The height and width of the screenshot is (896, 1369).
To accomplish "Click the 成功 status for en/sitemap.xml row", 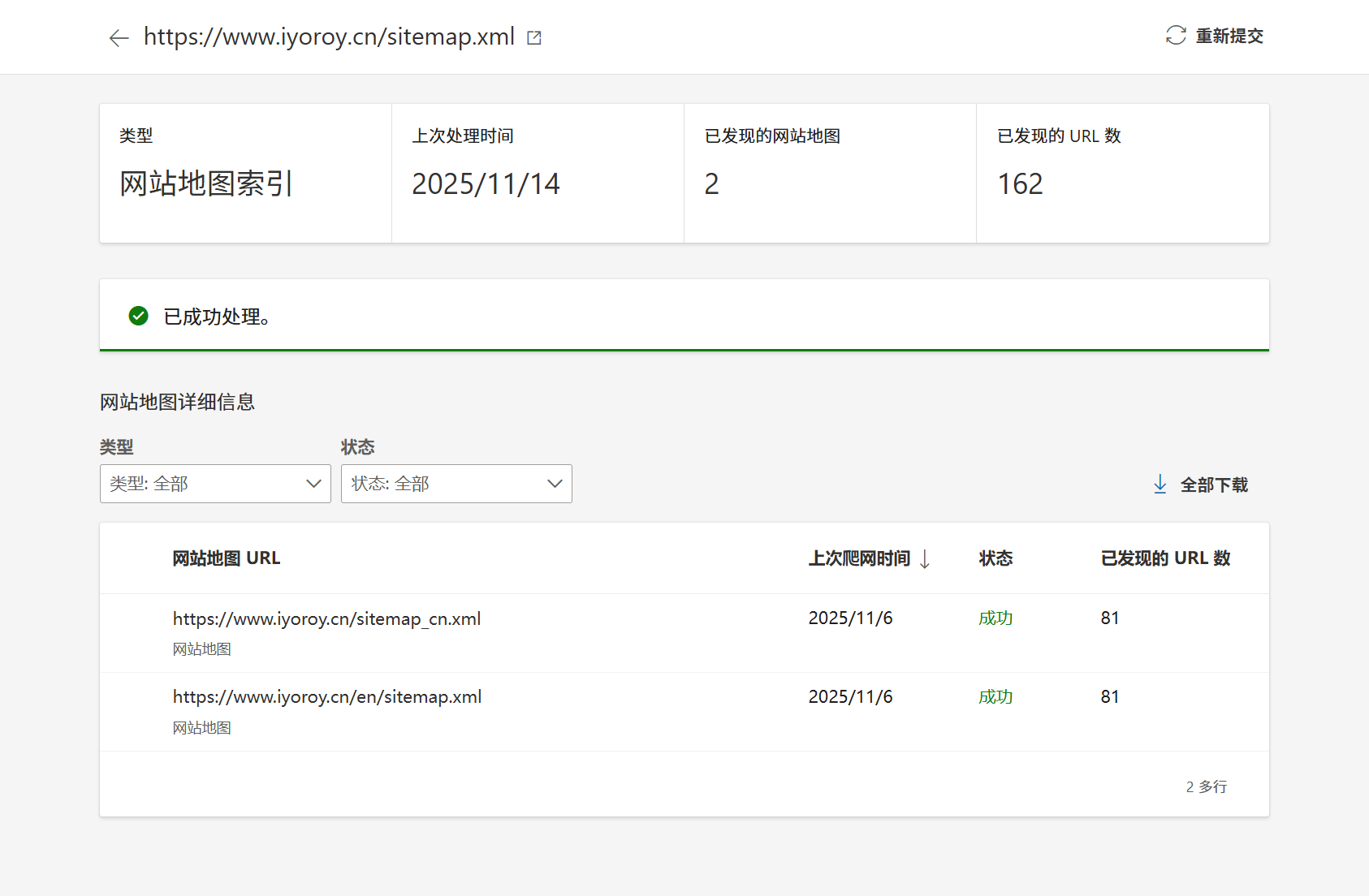I will pos(995,696).
